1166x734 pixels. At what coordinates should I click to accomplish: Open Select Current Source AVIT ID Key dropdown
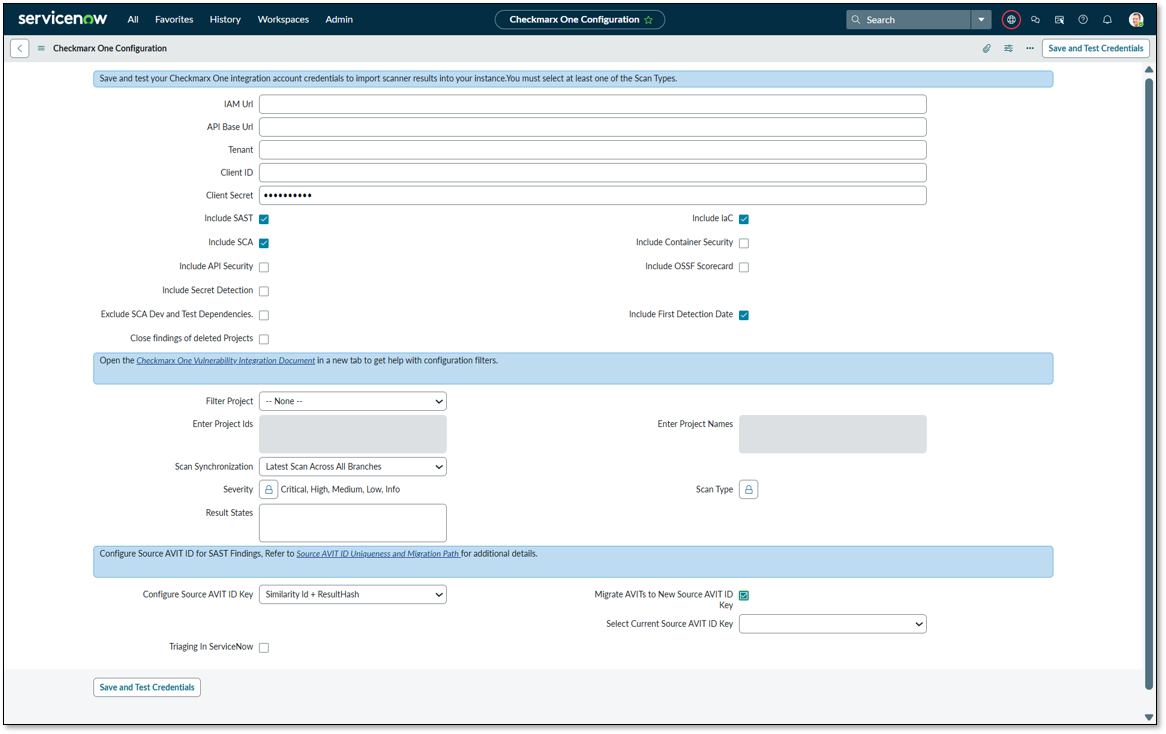[x=833, y=624]
